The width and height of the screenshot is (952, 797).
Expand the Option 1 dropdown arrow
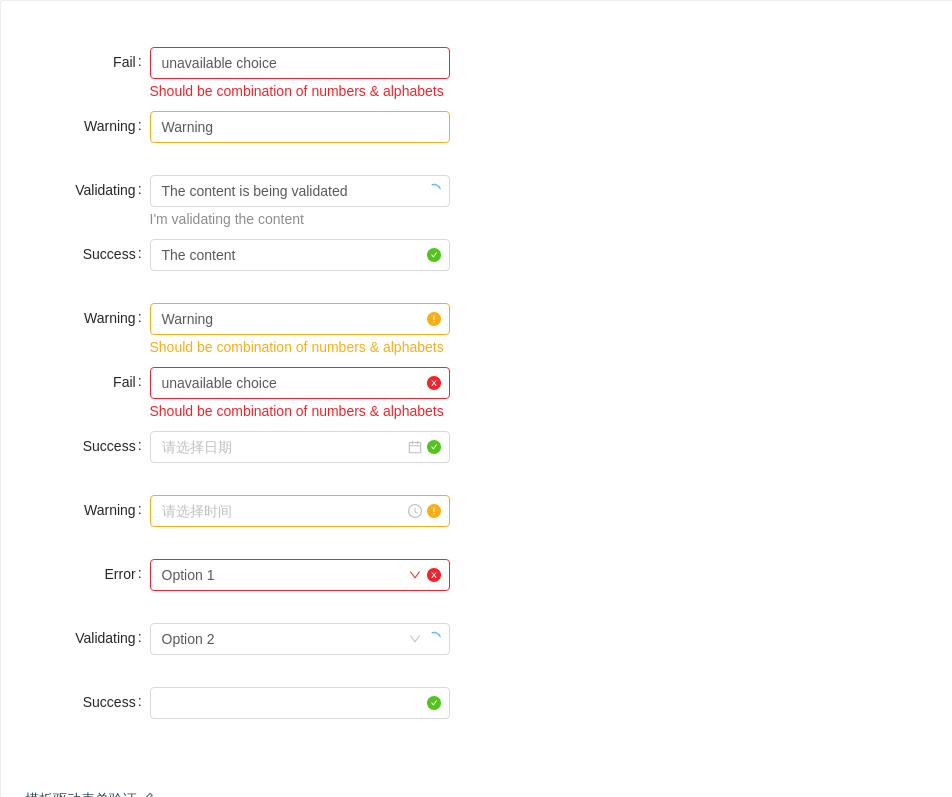[x=415, y=575]
